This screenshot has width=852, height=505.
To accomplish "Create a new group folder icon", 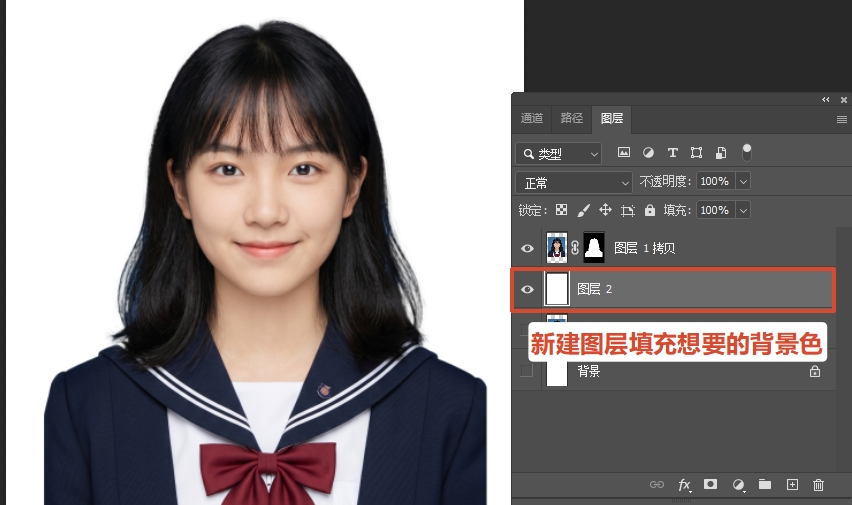I will click(765, 484).
